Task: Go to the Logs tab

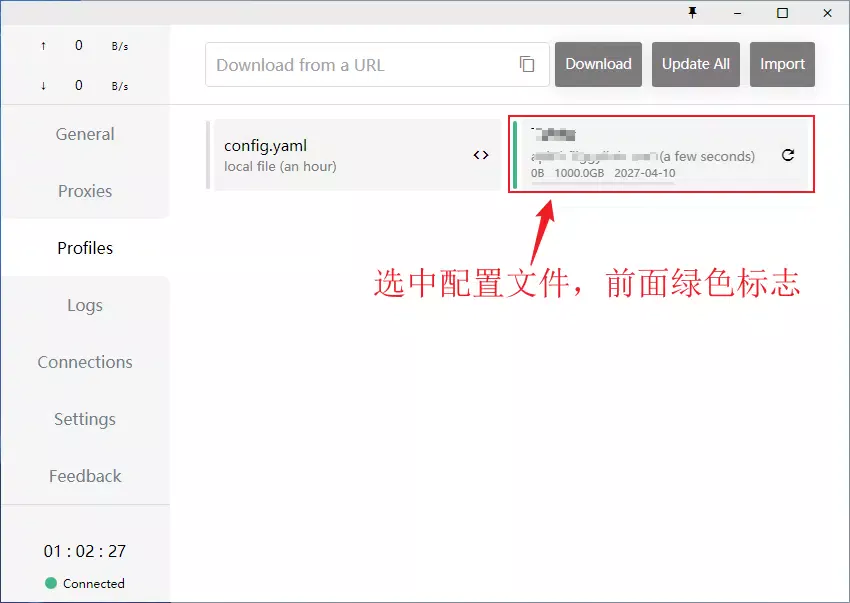Action: tap(85, 305)
